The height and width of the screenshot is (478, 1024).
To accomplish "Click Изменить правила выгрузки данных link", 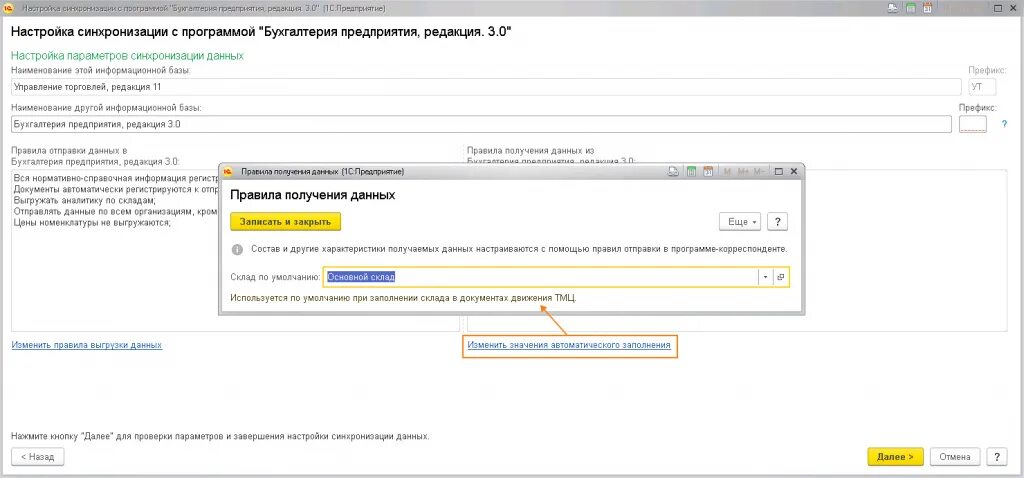I will point(87,345).
